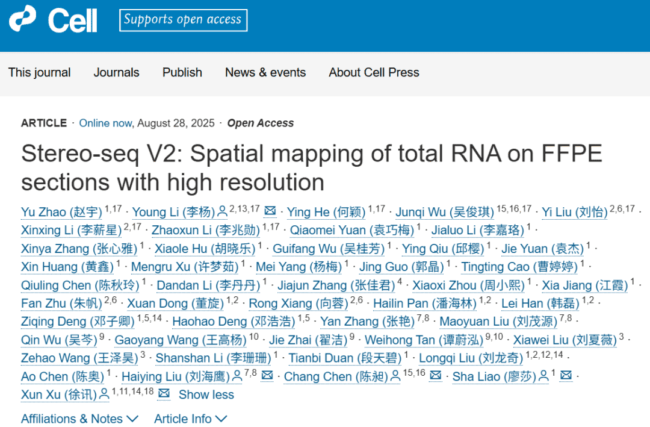Open the Journals menu
The image size is (650, 427).
(116, 72)
